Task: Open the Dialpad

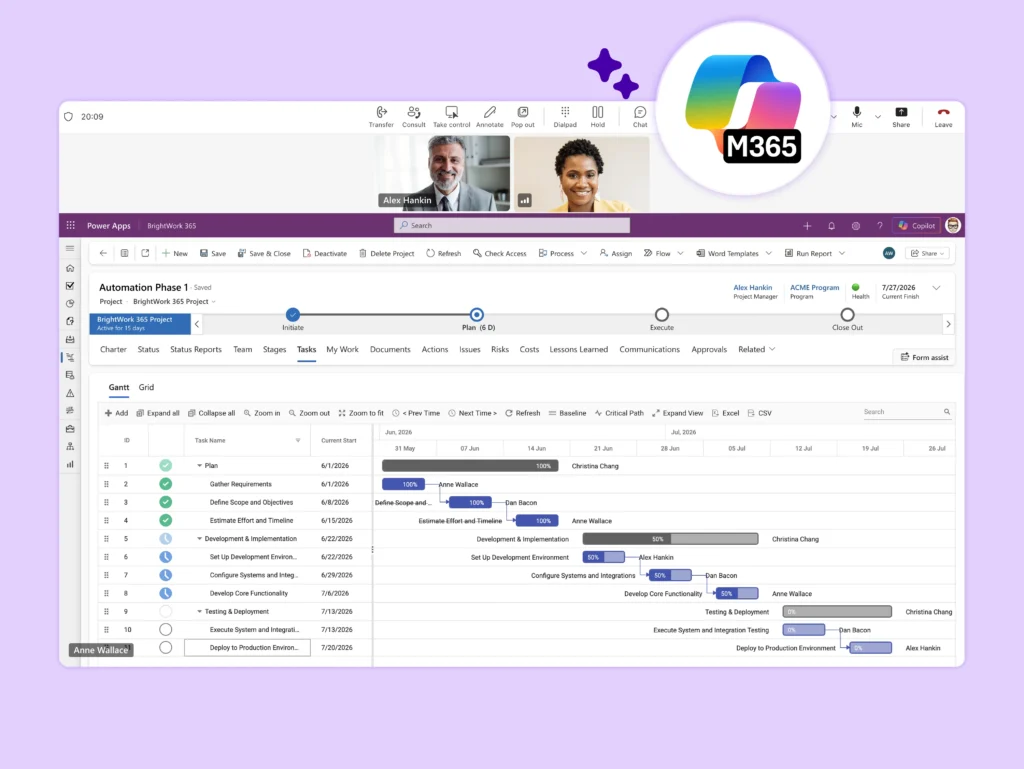Action: click(565, 116)
